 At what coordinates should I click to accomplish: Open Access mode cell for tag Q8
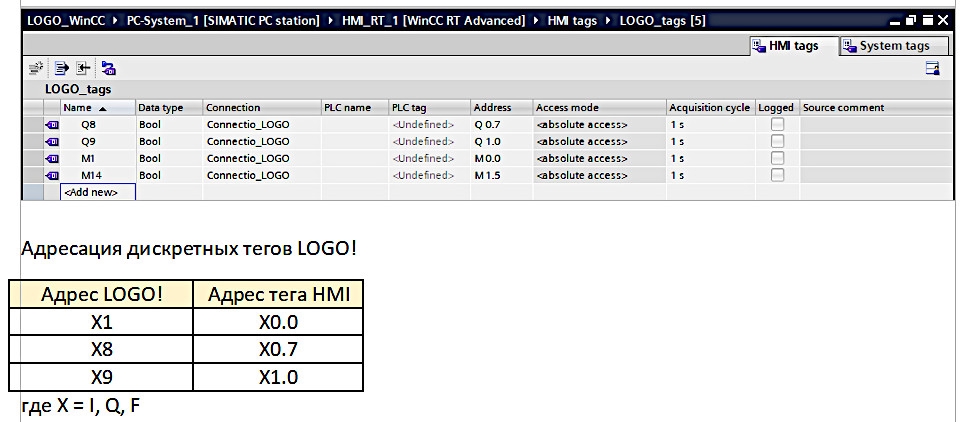(599, 124)
